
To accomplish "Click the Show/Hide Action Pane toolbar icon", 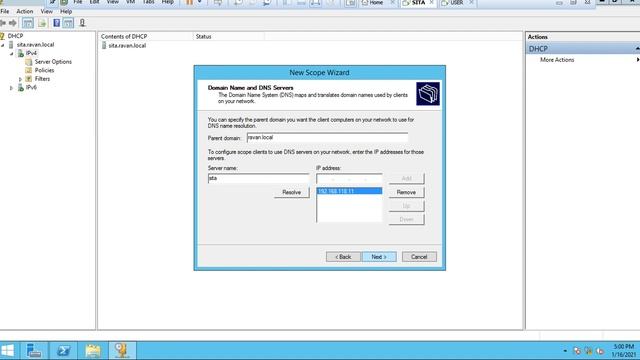I will 68,23.
